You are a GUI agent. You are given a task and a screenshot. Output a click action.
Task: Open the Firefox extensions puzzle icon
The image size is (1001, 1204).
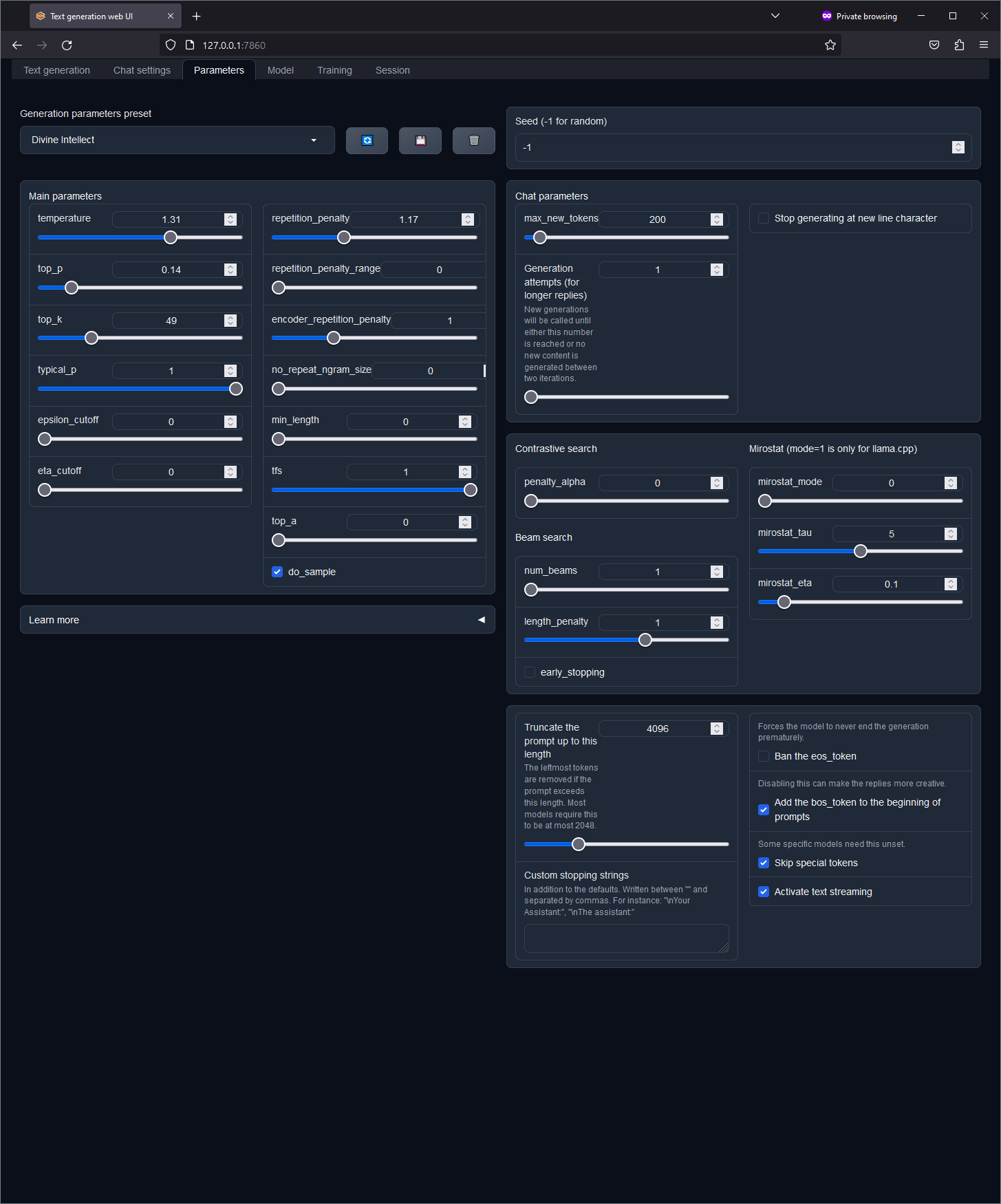click(x=959, y=45)
